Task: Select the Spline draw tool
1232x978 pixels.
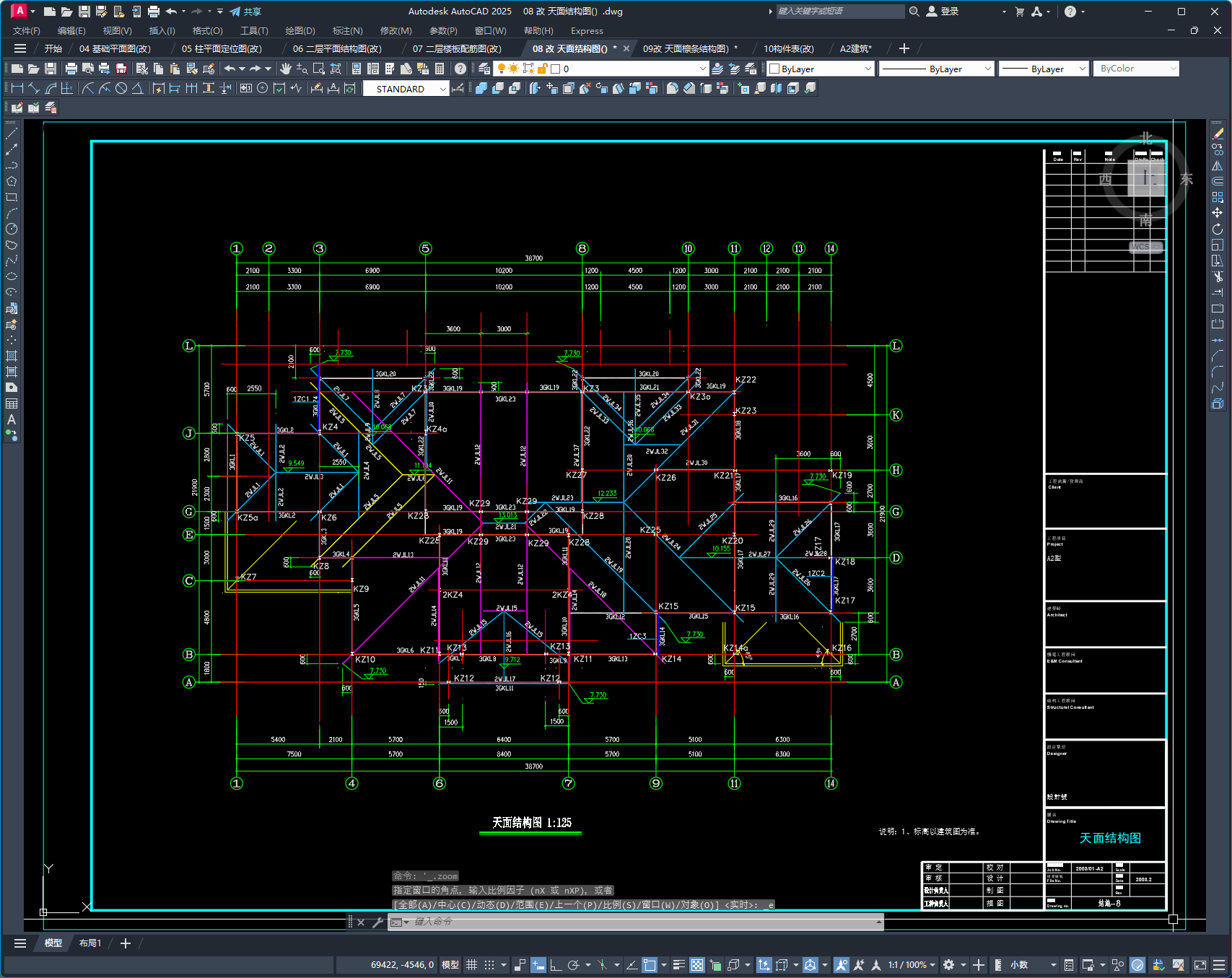Action: coord(12,261)
